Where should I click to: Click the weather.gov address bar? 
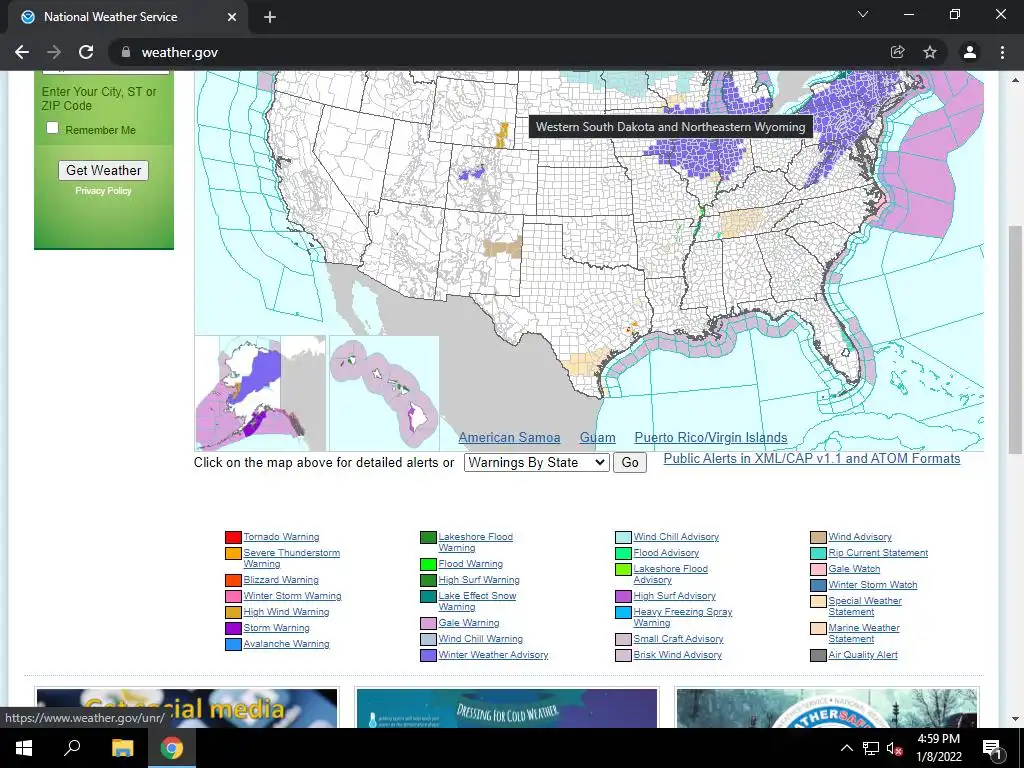click(x=496, y=52)
